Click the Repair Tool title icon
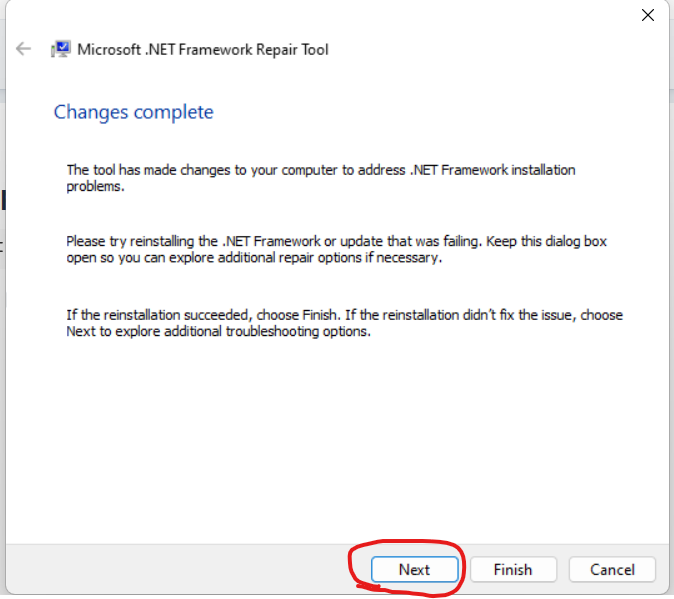Image resolution: width=674 pixels, height=599 pixels. pos(61,49)
